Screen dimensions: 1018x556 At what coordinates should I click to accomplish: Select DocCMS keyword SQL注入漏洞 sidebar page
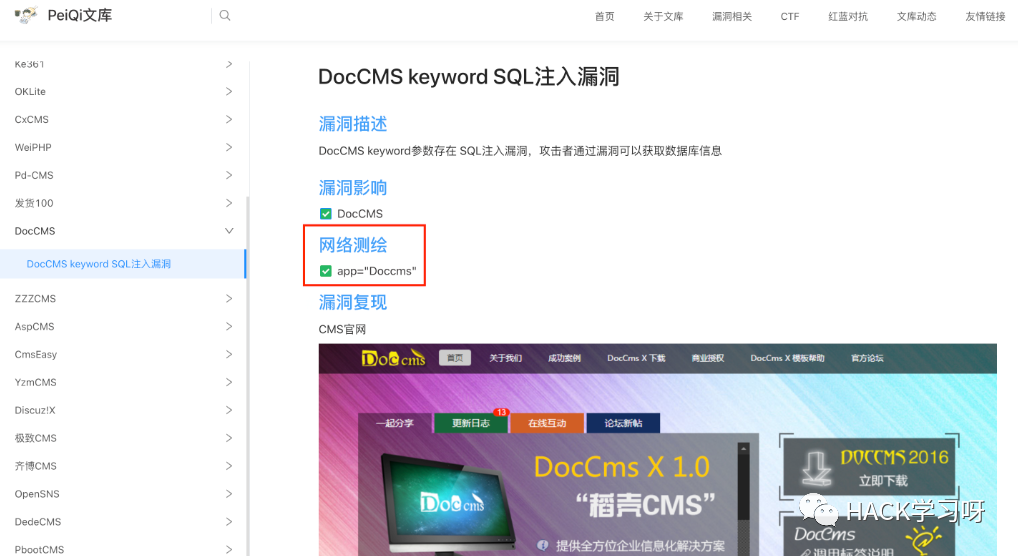123,264
